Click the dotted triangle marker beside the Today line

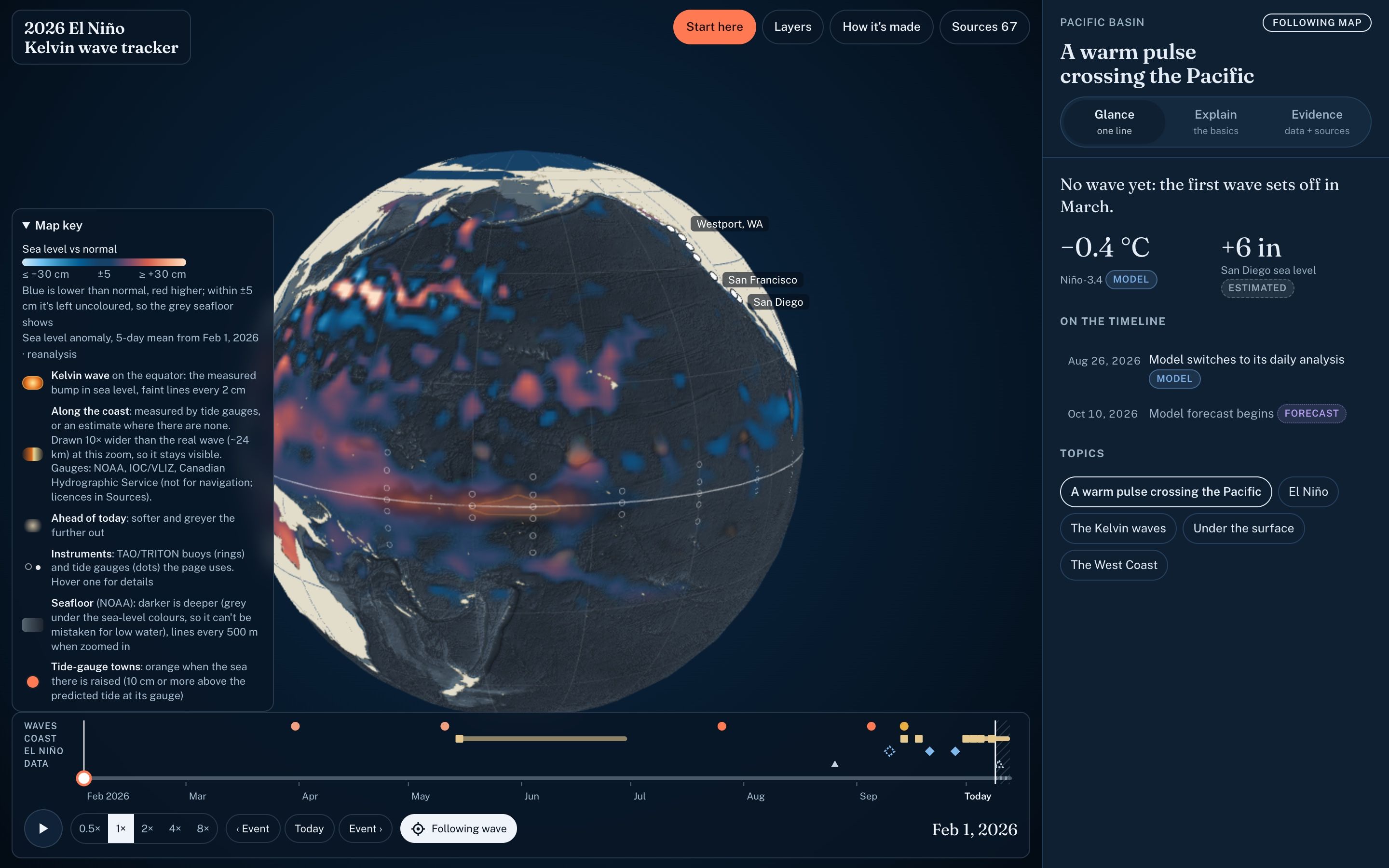[1000, 765]
